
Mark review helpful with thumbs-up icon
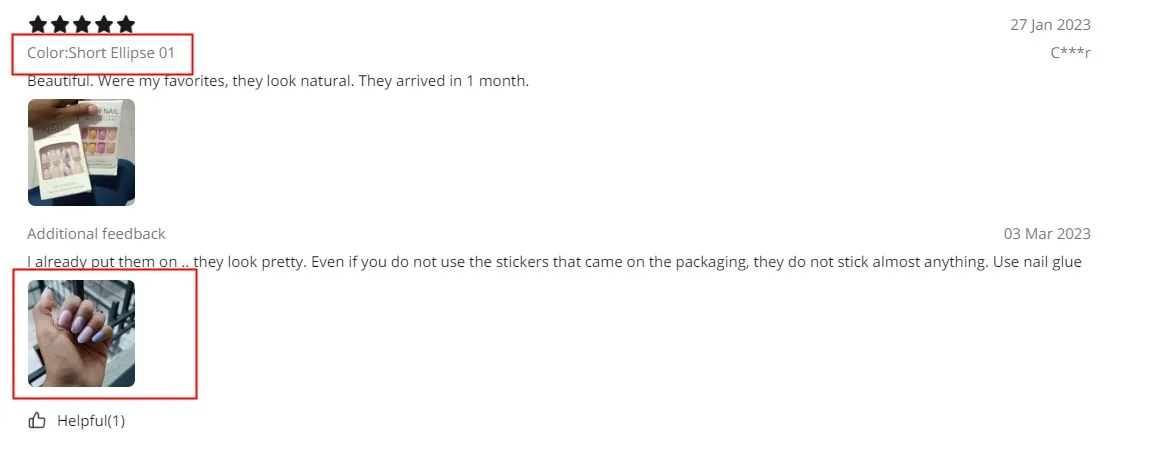pos(37,421)
